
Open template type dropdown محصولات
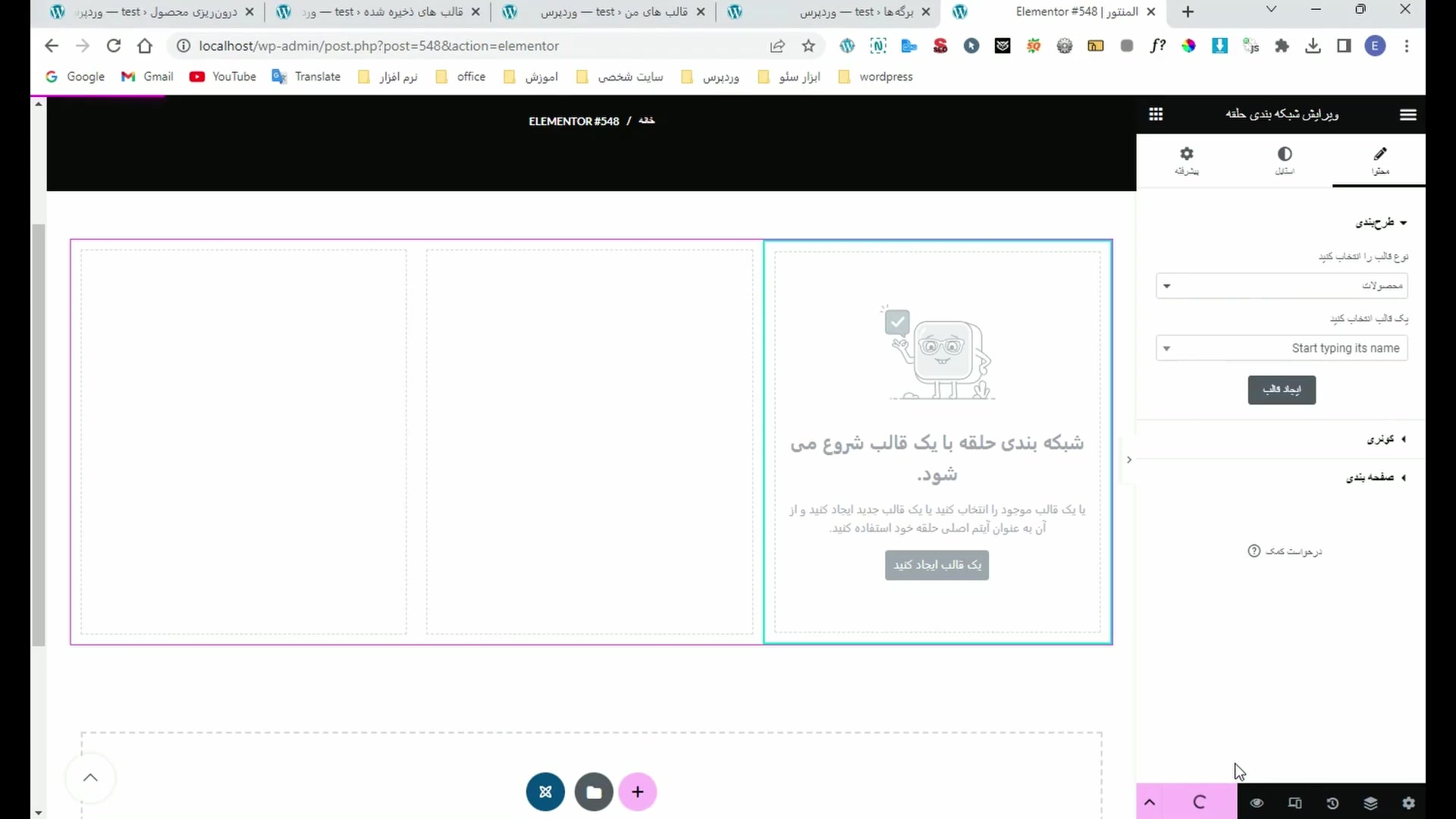point(1282,286)
